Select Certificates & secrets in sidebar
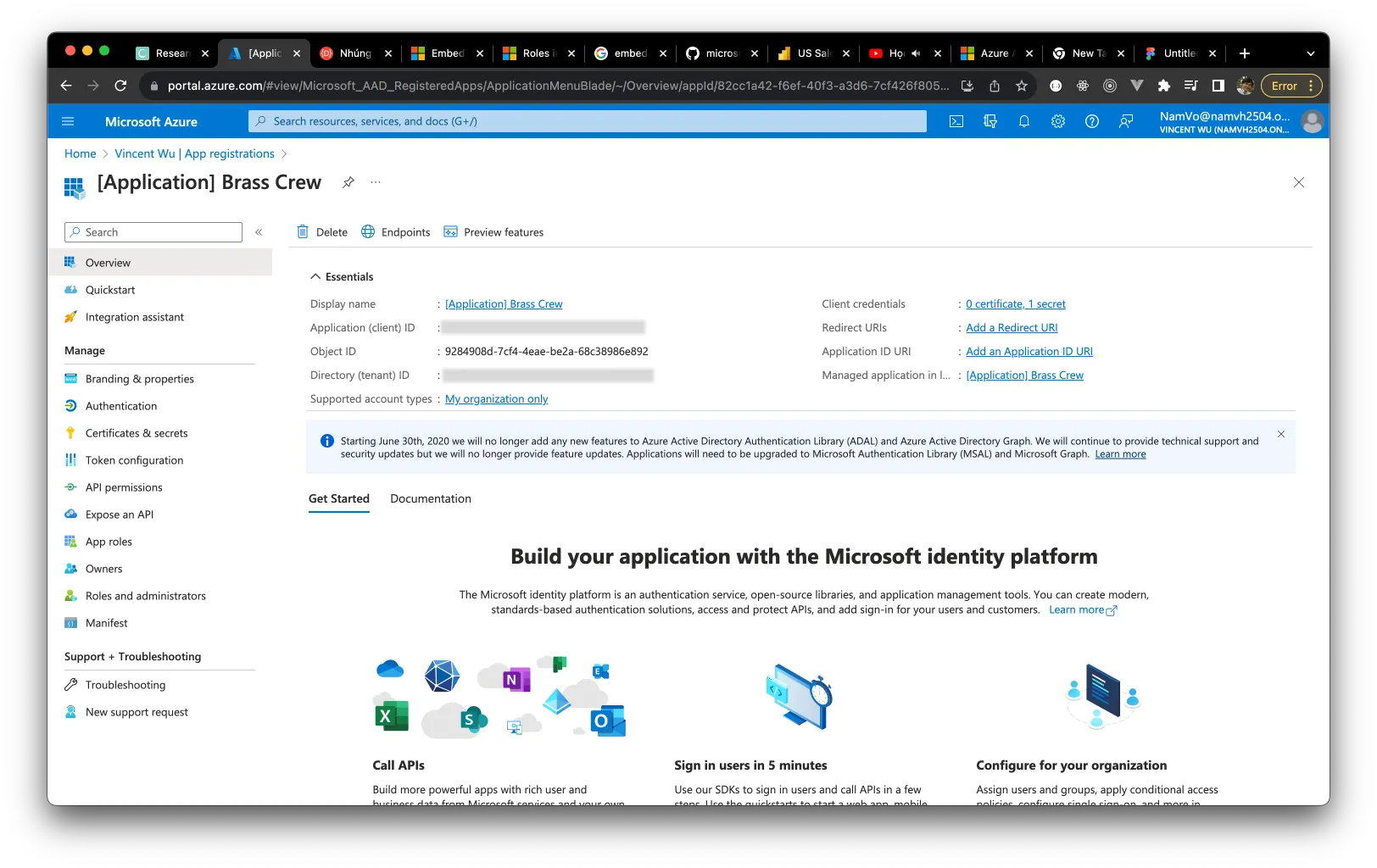Image resolution: width=1377 pixels, height=868 pixels. (x=137, y=432)
